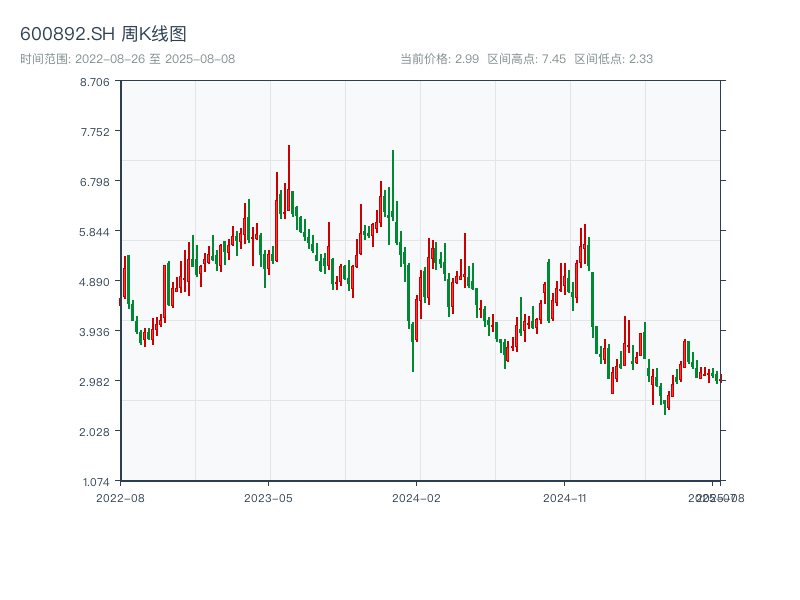Click the chart title 600892.SH 周K线图
800x600 pixels.
click(103, 34)
